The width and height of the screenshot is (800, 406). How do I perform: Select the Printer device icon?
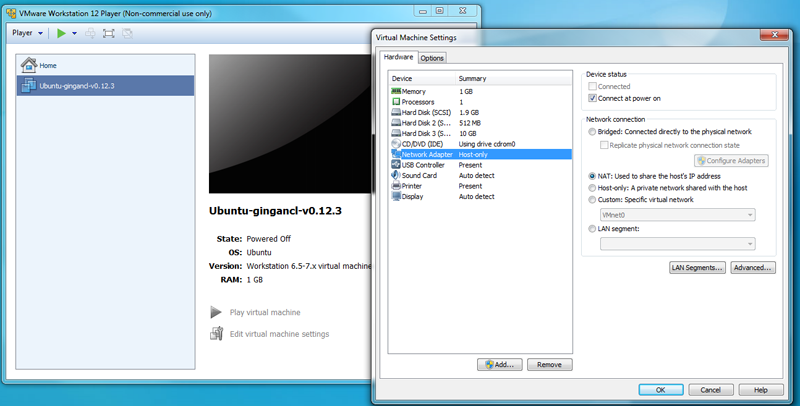(396, 186)
